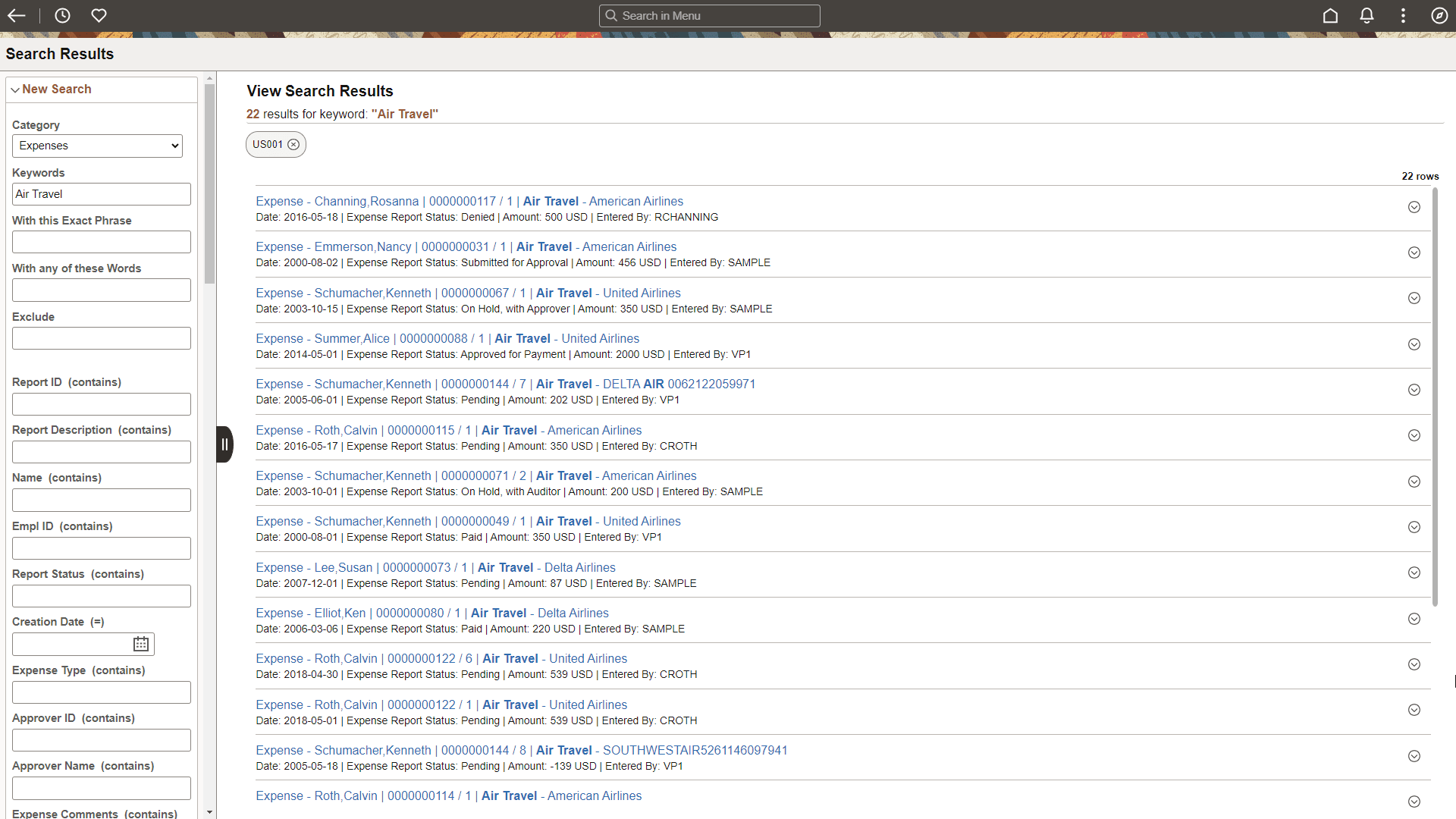Expand related actions for Channing,Rosanna result

(1414, 207)
